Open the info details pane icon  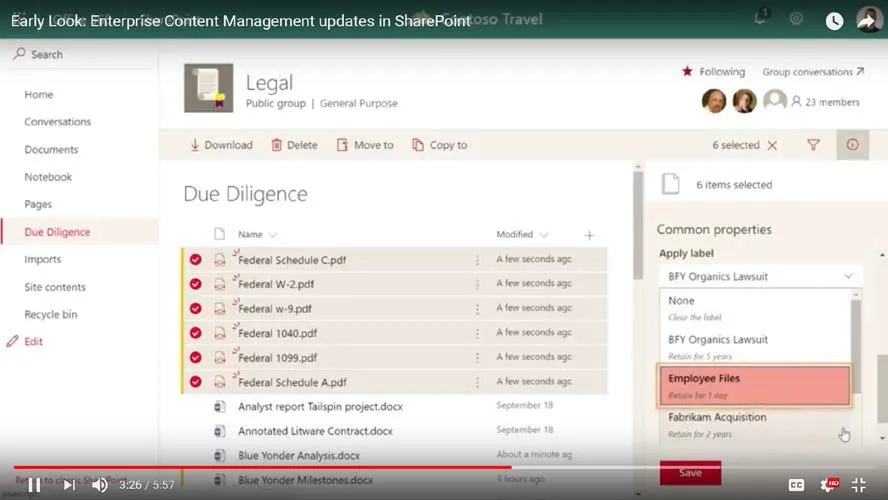(852, 145)
